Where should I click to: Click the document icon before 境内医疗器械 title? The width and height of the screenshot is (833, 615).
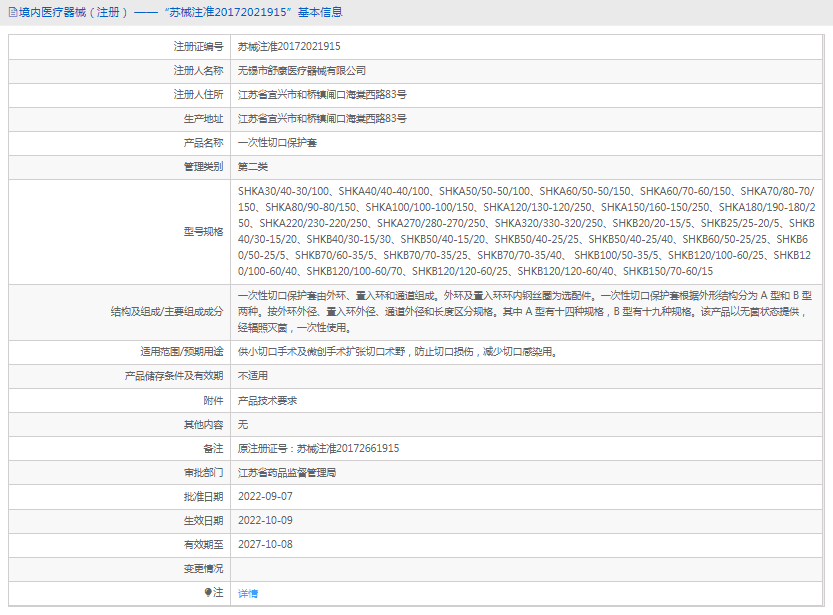tap(11, 13)
